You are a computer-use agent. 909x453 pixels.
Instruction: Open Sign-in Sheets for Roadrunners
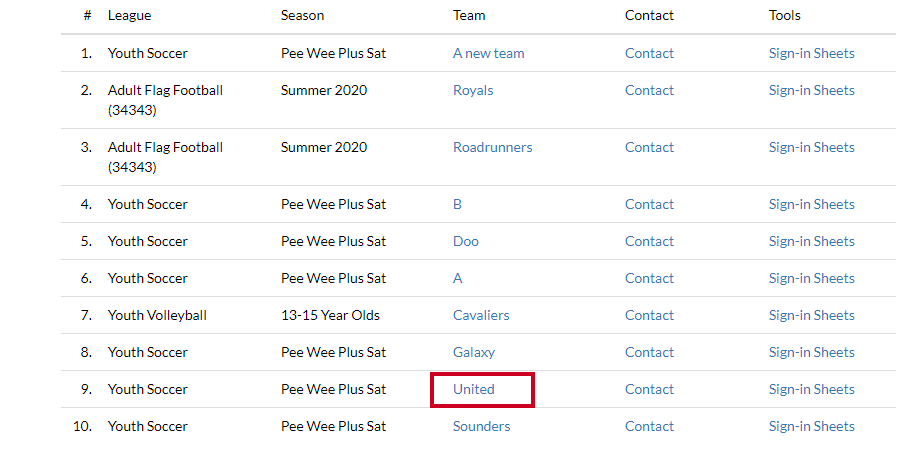(x=812, y=147)
